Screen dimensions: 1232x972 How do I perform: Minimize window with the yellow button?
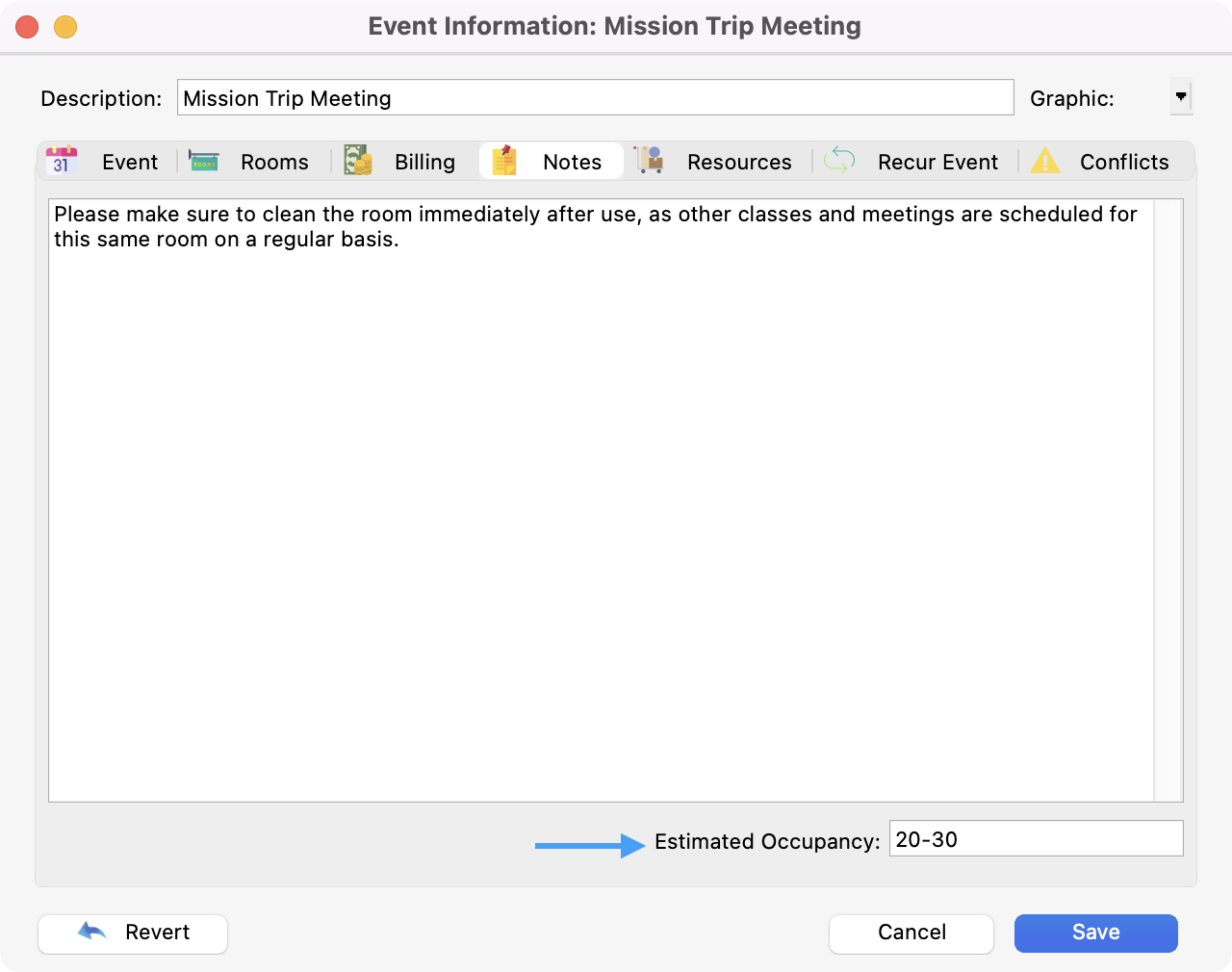65,27
